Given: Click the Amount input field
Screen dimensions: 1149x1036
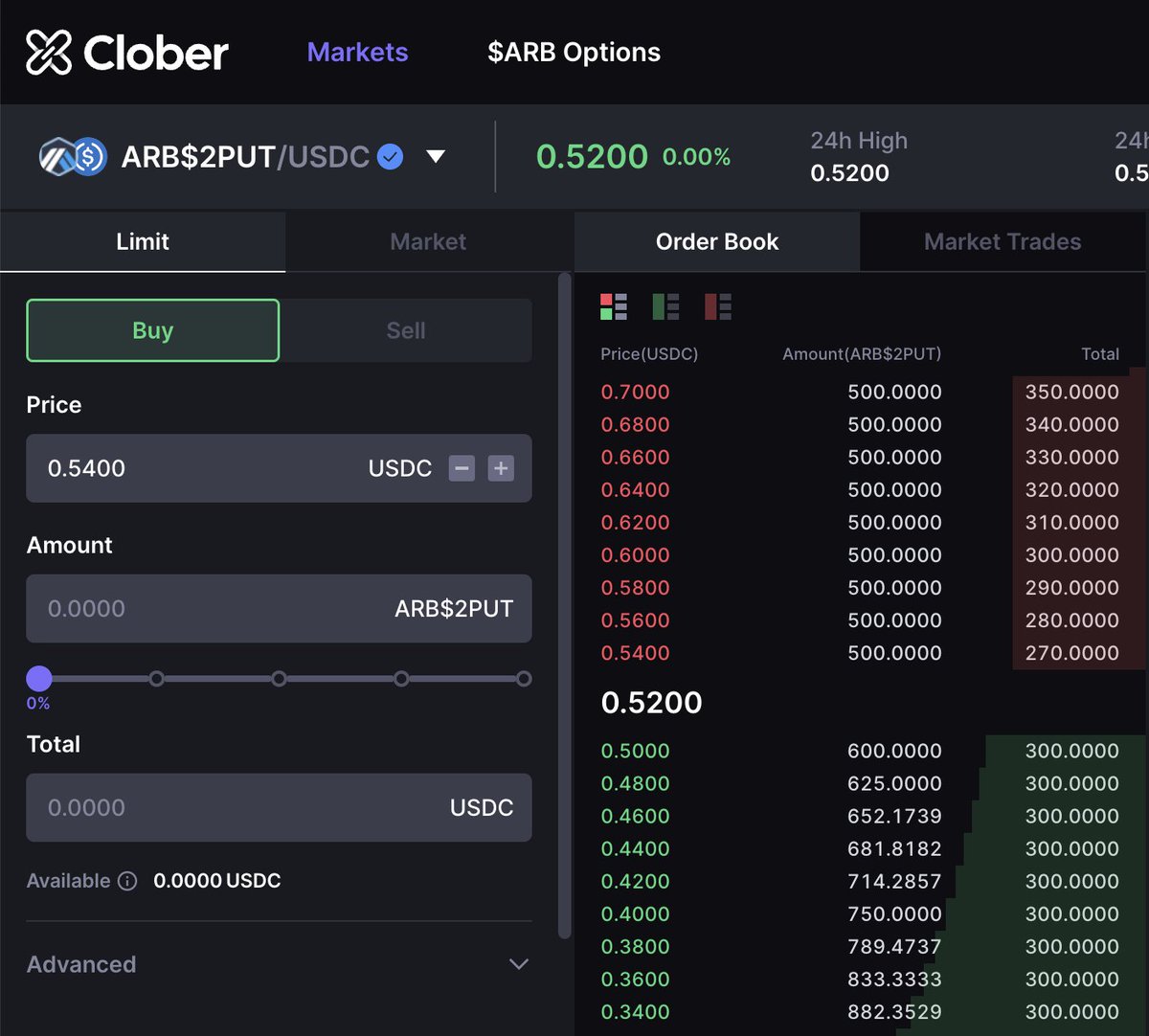Looking at the screenshot, I should click(x=279, y=608).
